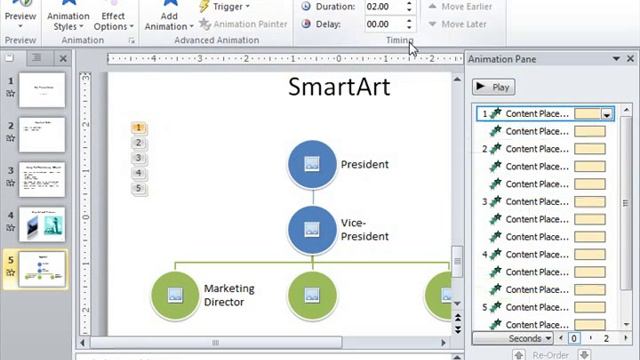Click timing bar of animation item 2
The width and height of the screenshot is (640, 360).
click(x=590, y=149)
